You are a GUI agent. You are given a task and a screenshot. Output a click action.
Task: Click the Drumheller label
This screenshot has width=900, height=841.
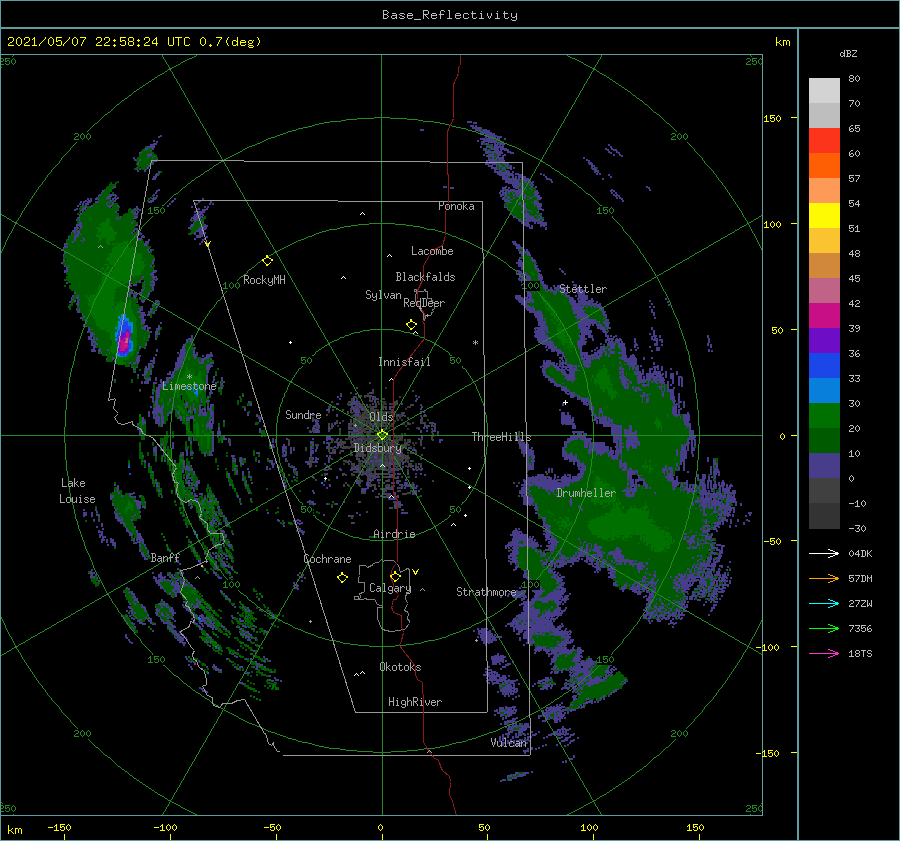point(586,493)
